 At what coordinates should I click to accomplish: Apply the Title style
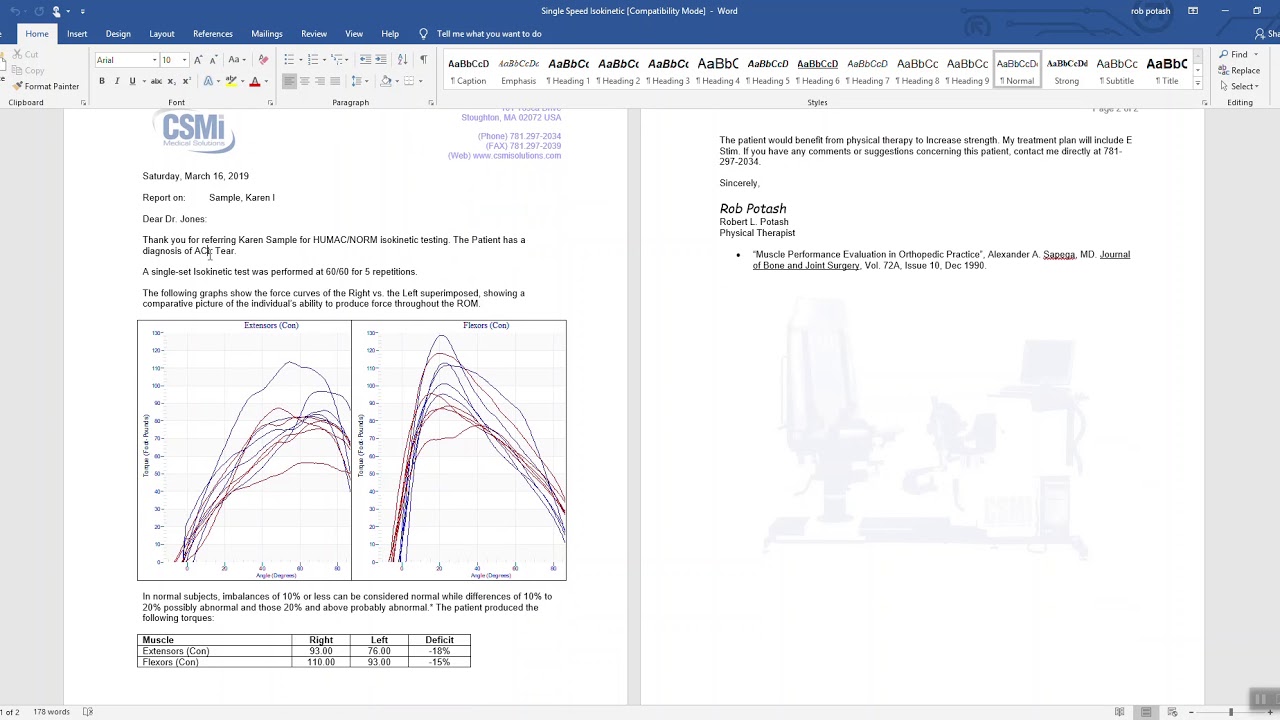(x=1167, y=70)
